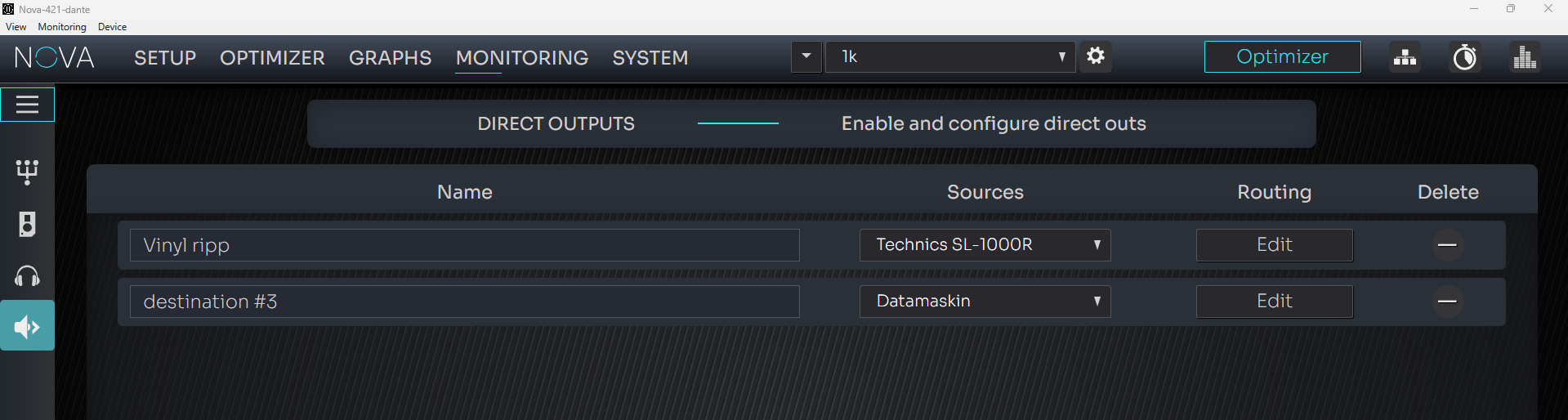1568x420 pixels.
Task: Open the headphones monitoring section
Action: 27,276
